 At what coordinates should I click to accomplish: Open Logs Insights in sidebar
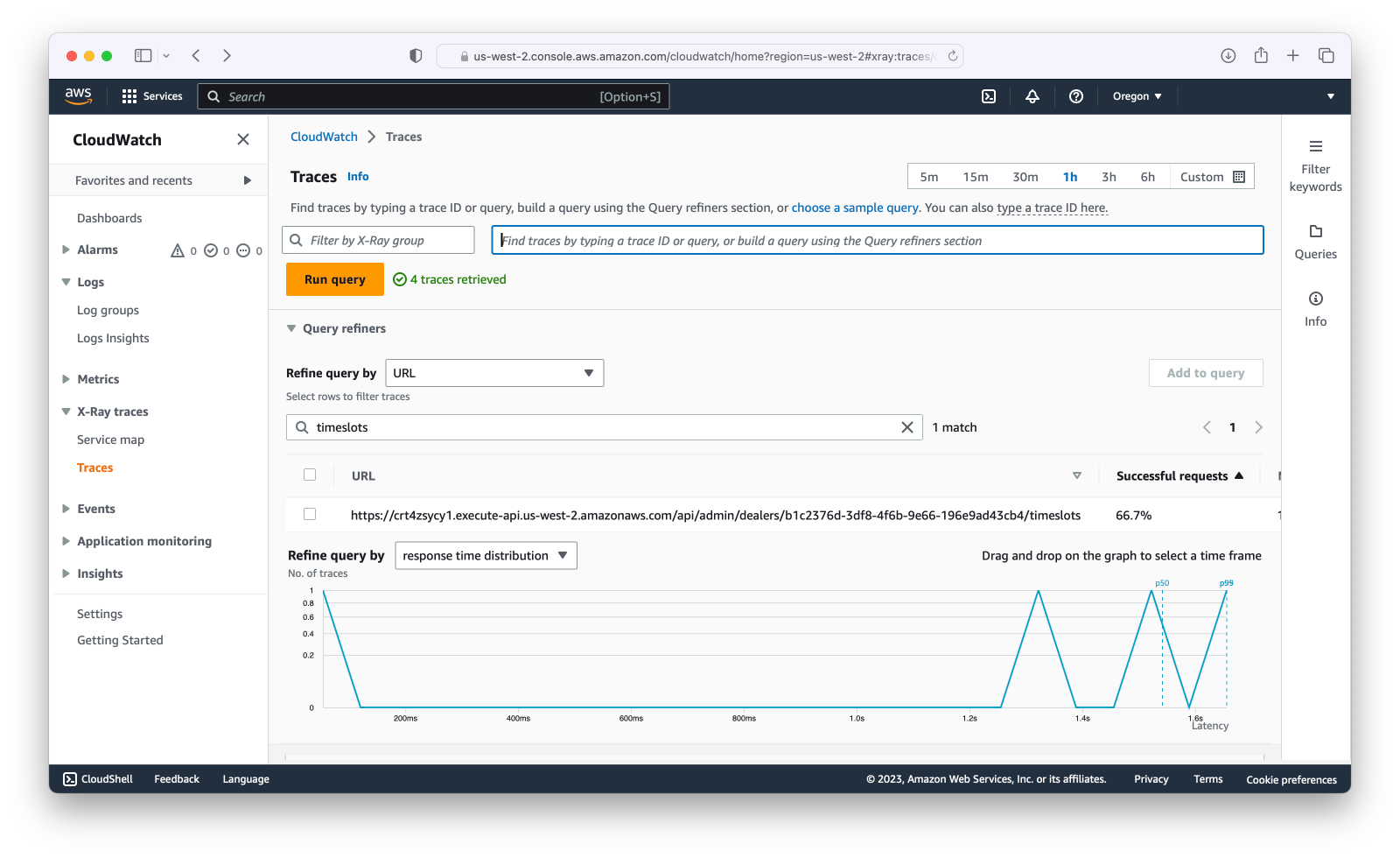113,338
